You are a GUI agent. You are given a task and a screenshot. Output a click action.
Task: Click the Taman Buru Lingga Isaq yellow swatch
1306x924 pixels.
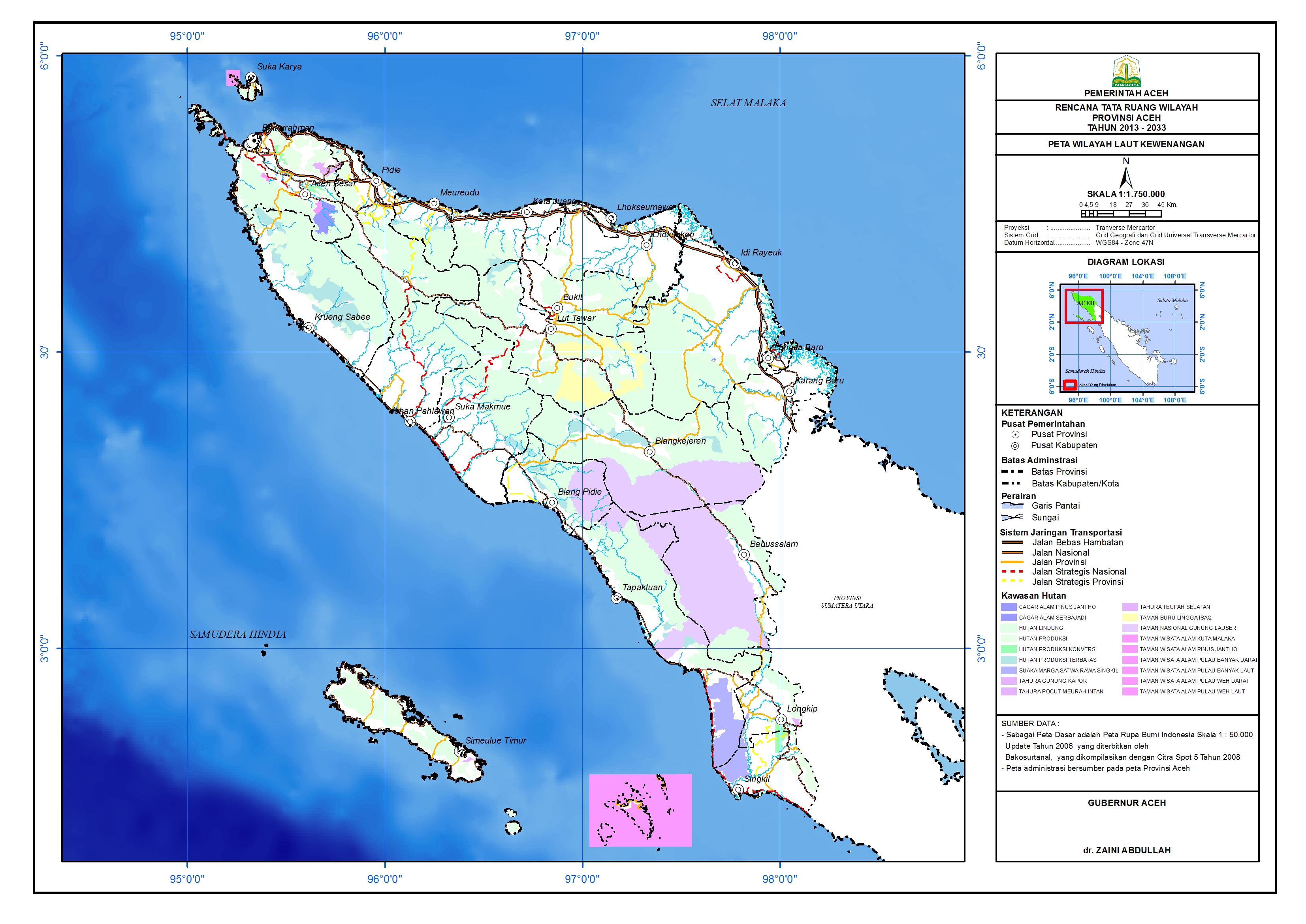click(x=1129, y=617)
